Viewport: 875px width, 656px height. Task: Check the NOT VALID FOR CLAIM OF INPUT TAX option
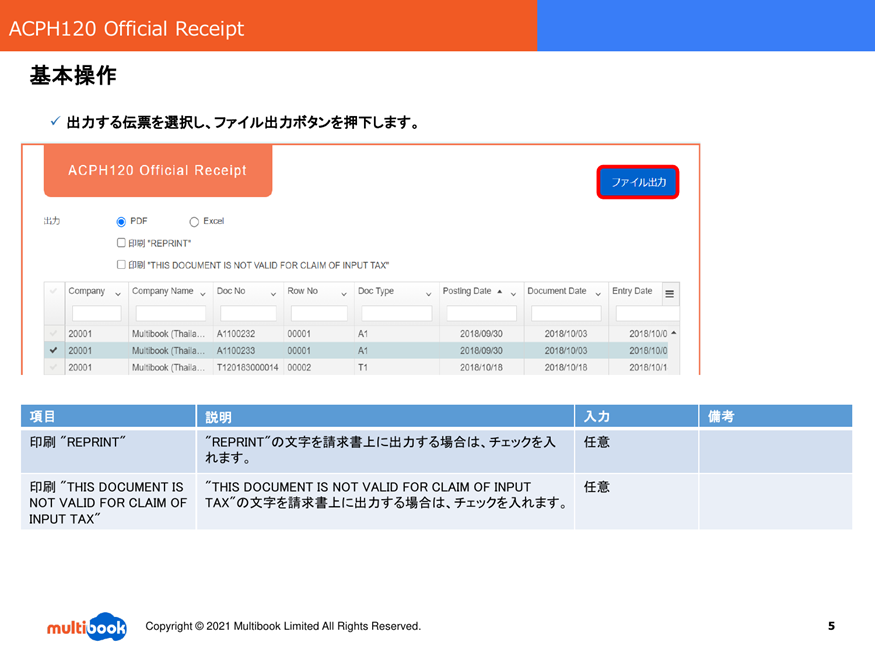tap(121, 264)
